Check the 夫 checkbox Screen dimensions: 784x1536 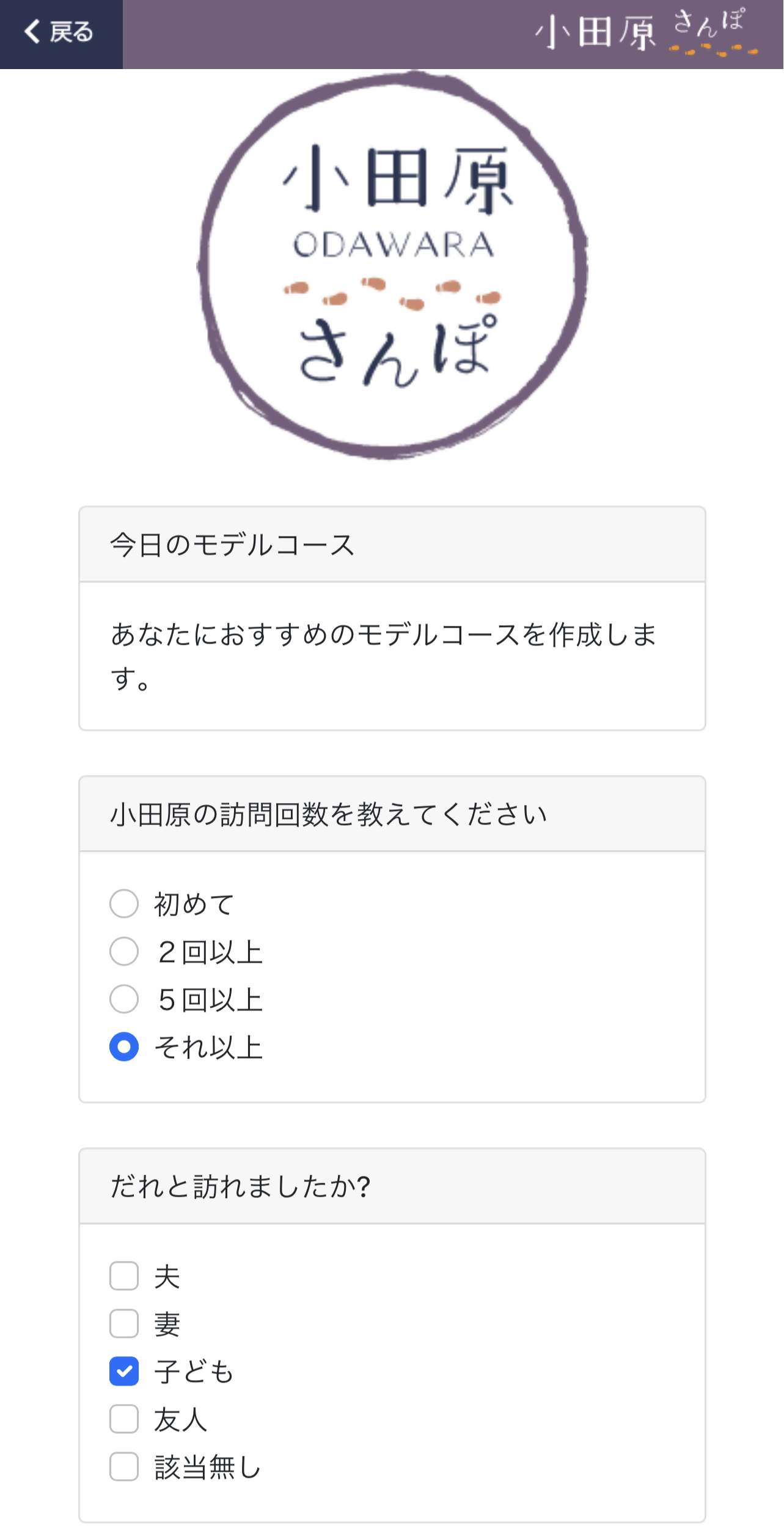(124, 1276)
